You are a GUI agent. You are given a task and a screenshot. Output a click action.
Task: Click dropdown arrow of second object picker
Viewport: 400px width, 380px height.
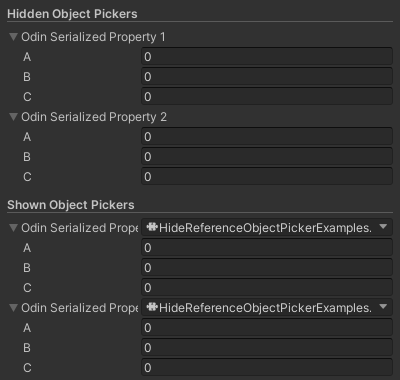(x=383, y=307)
